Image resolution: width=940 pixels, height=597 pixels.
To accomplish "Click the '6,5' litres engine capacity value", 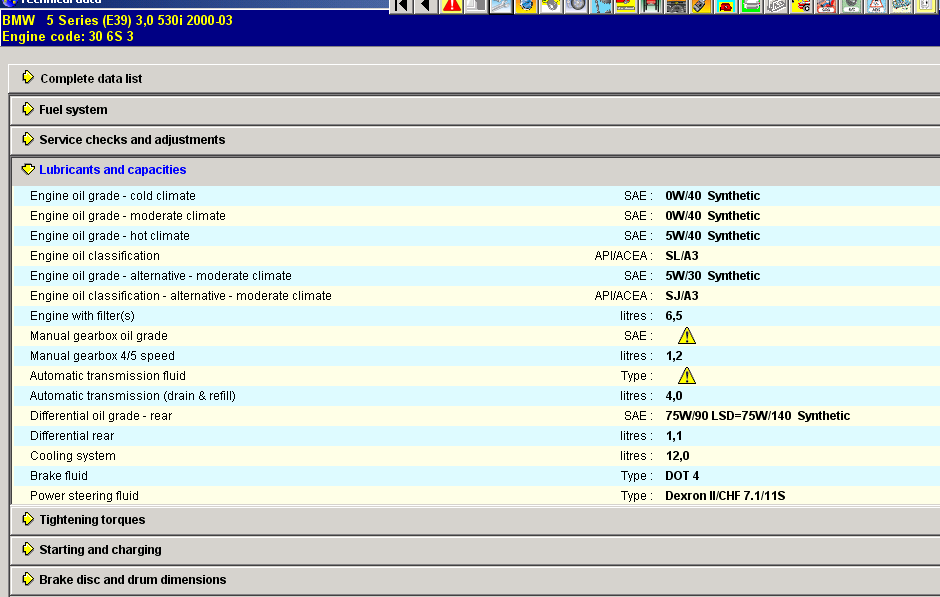I will click(x=674, y=316).
